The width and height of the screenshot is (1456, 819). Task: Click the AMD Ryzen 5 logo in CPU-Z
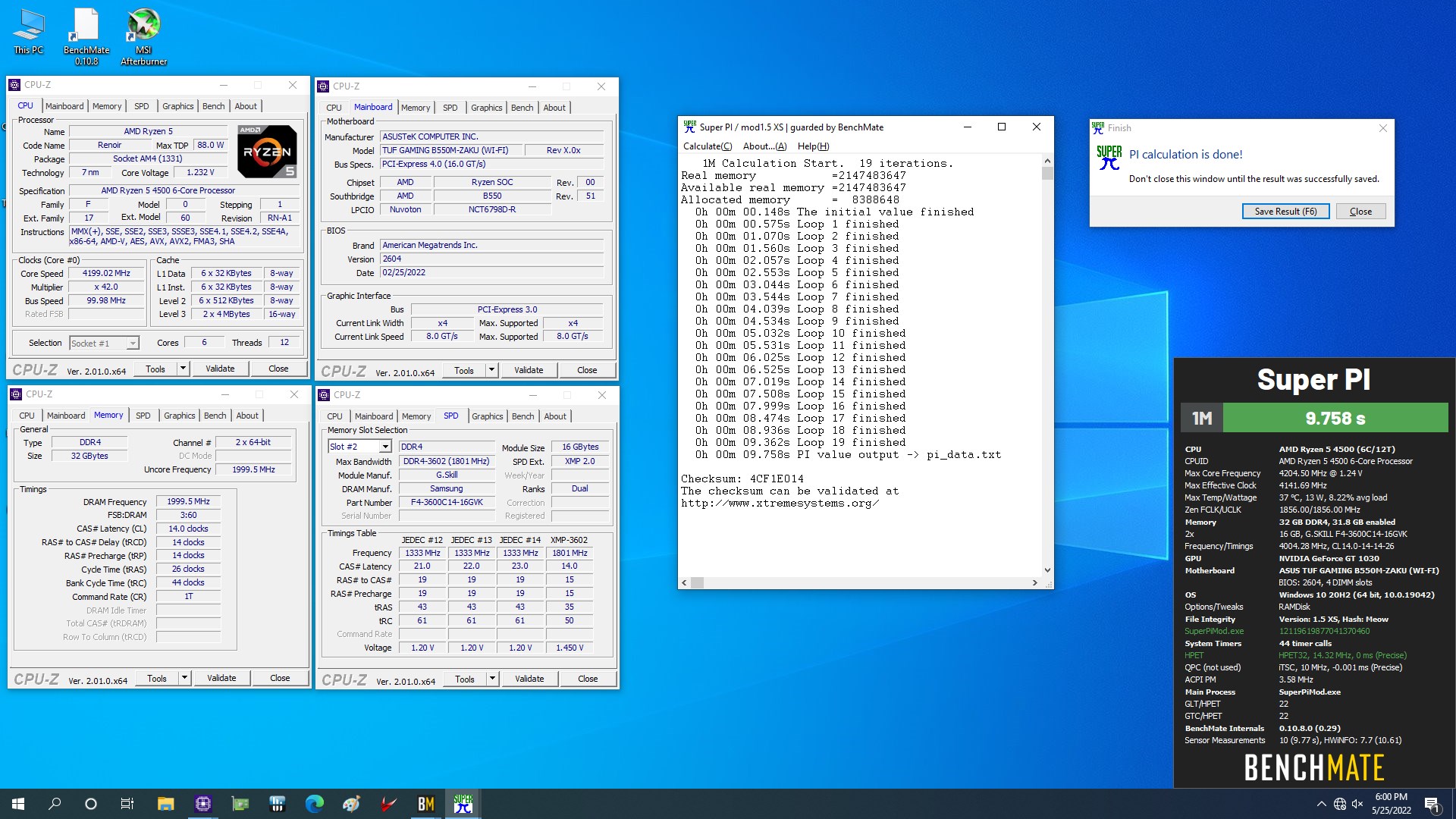tap(267, 151)
